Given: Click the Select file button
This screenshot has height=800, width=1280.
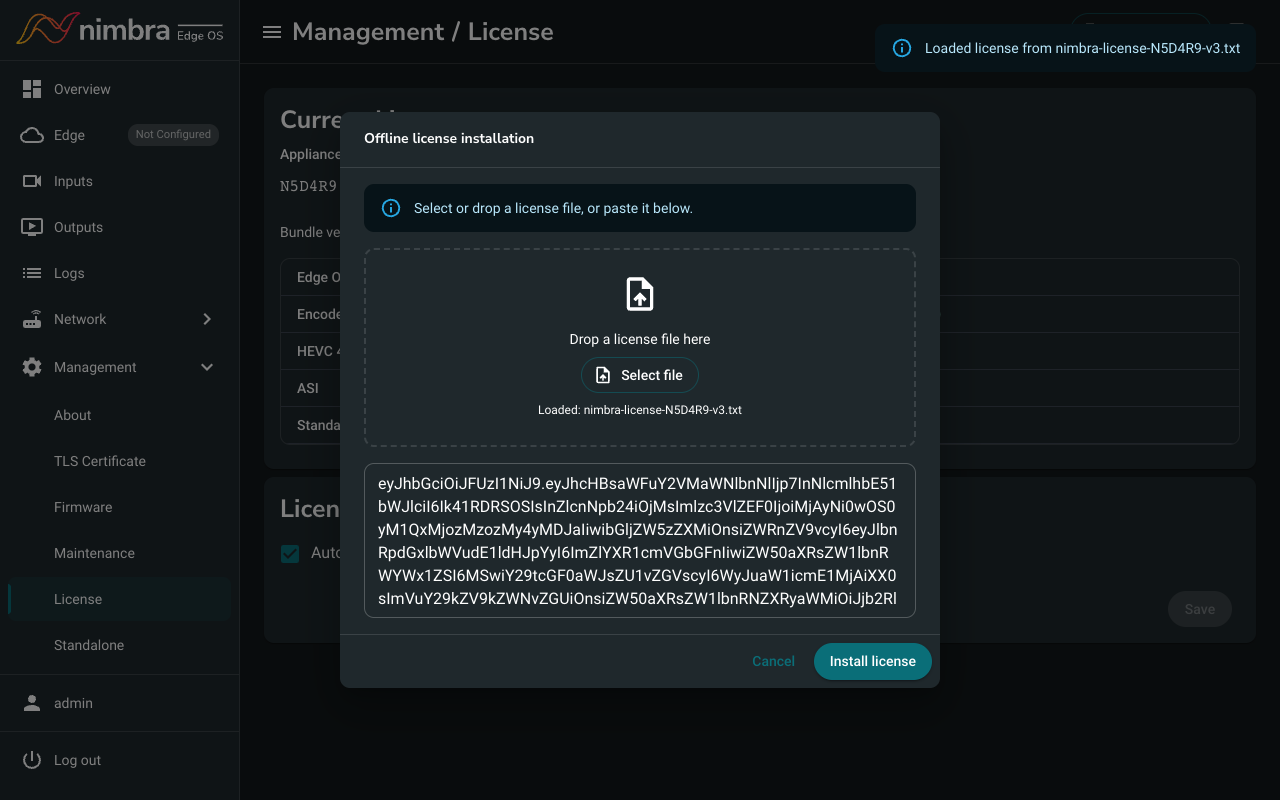Looking at the screenshot, I should pyautogui.click(x=640, y=375).
